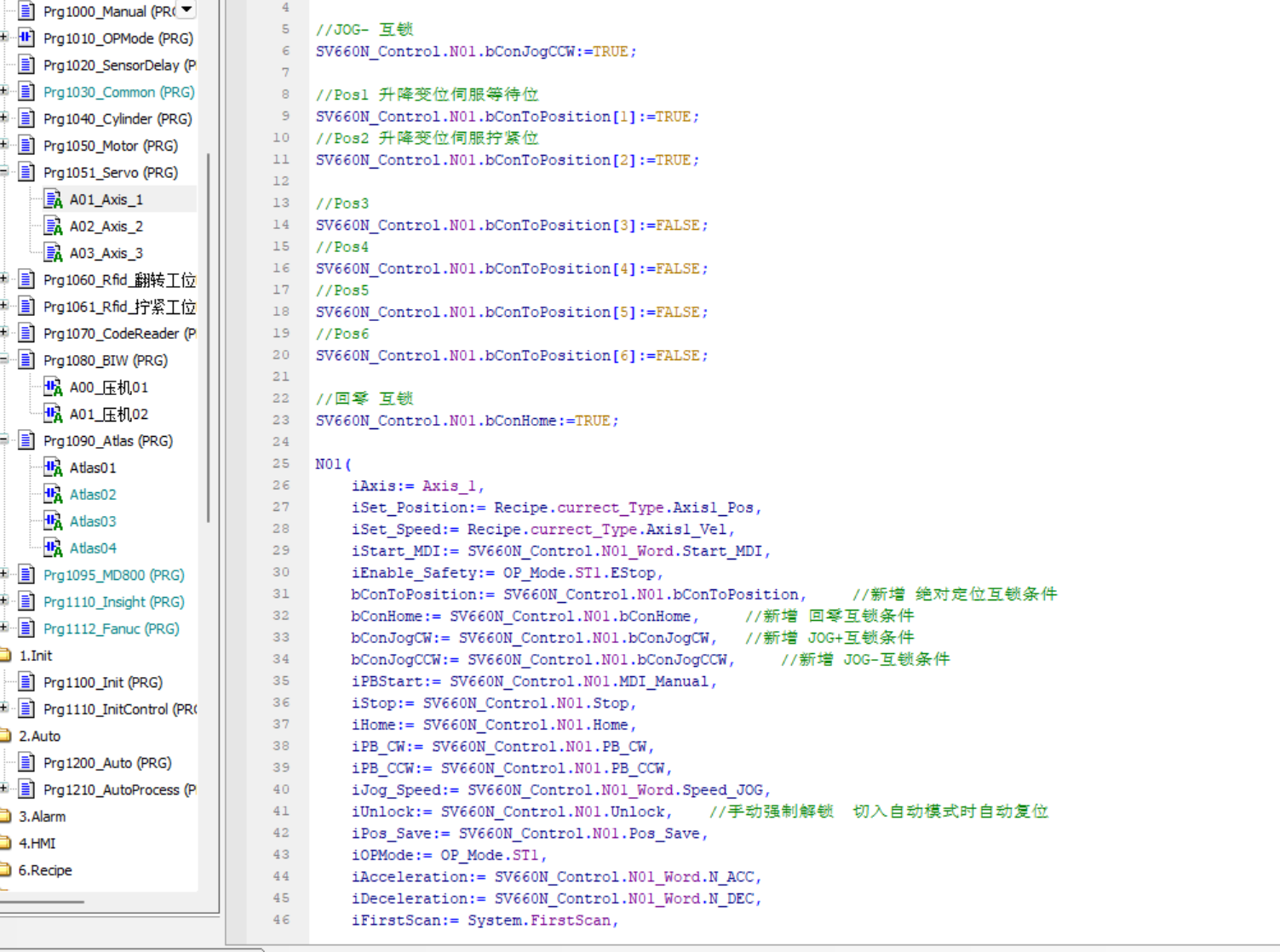
Task: Click the Atlas04 action icon
Action: tap(53, 548)
